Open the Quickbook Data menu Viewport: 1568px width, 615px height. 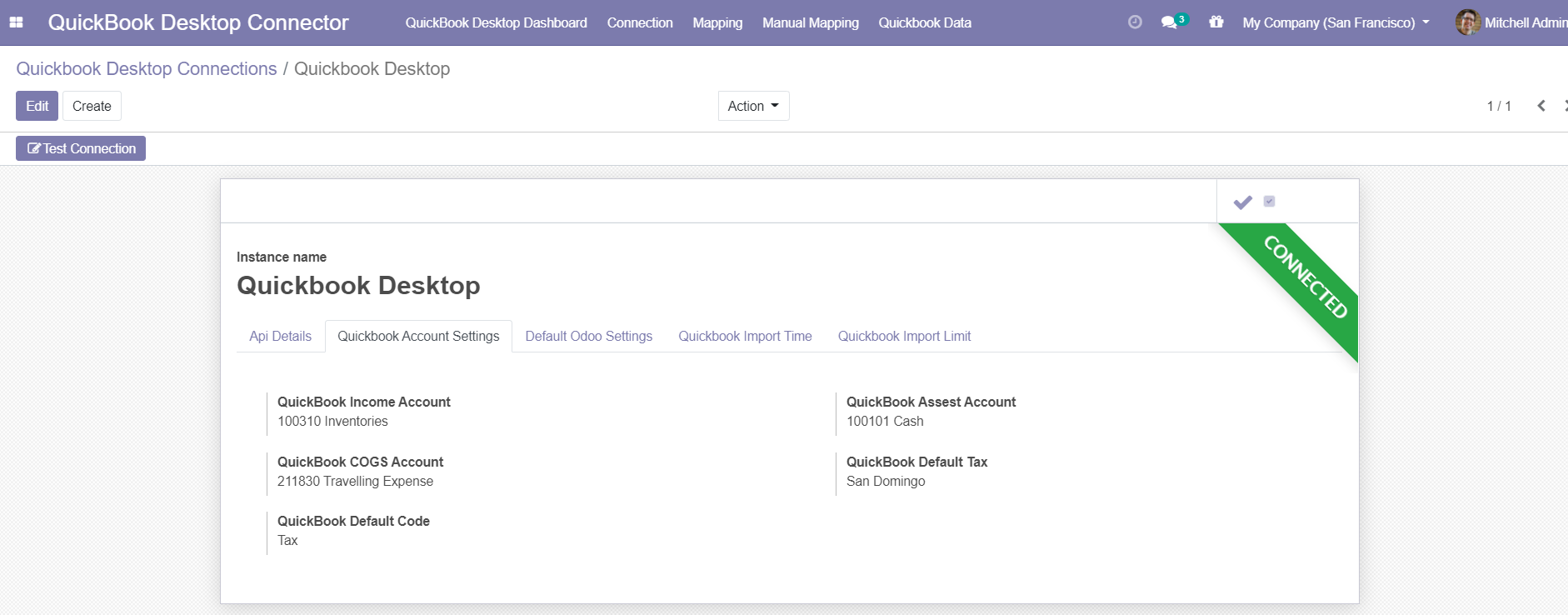(925, 22)
